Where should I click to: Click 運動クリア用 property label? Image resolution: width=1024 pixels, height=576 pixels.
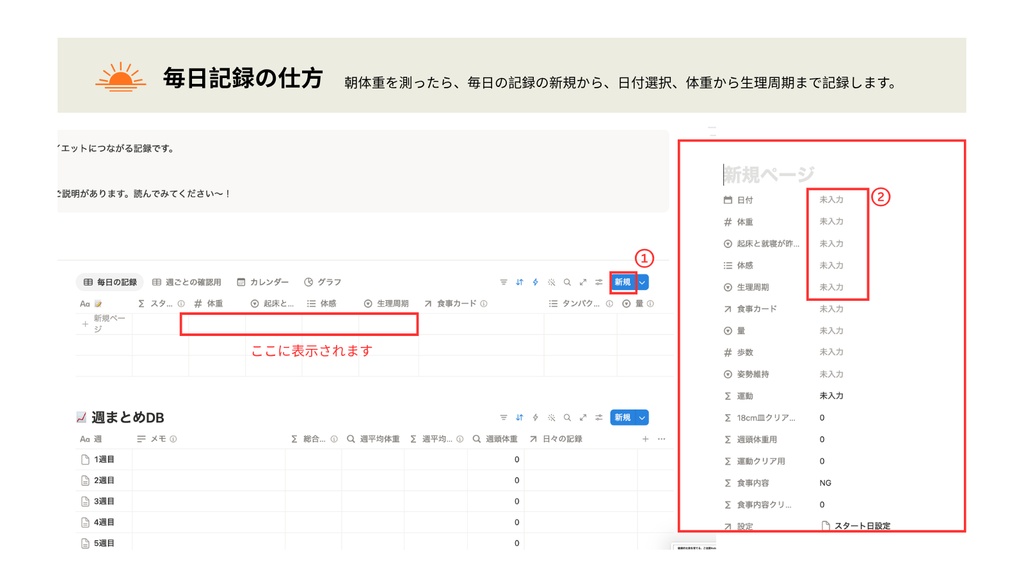[761, 461]
